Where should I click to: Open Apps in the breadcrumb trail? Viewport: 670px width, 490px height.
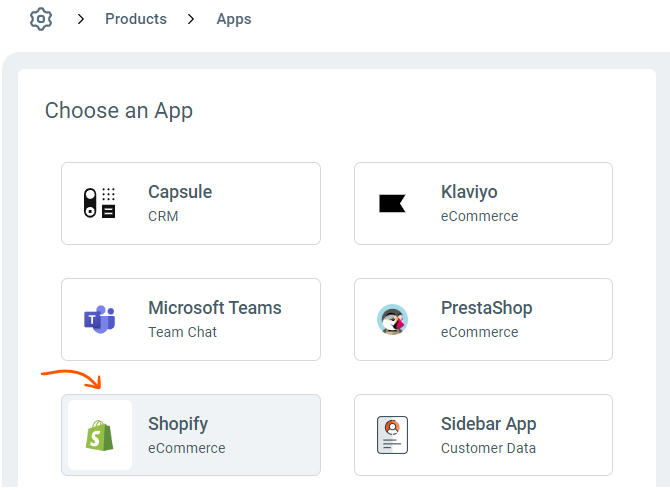coord(234,19)
